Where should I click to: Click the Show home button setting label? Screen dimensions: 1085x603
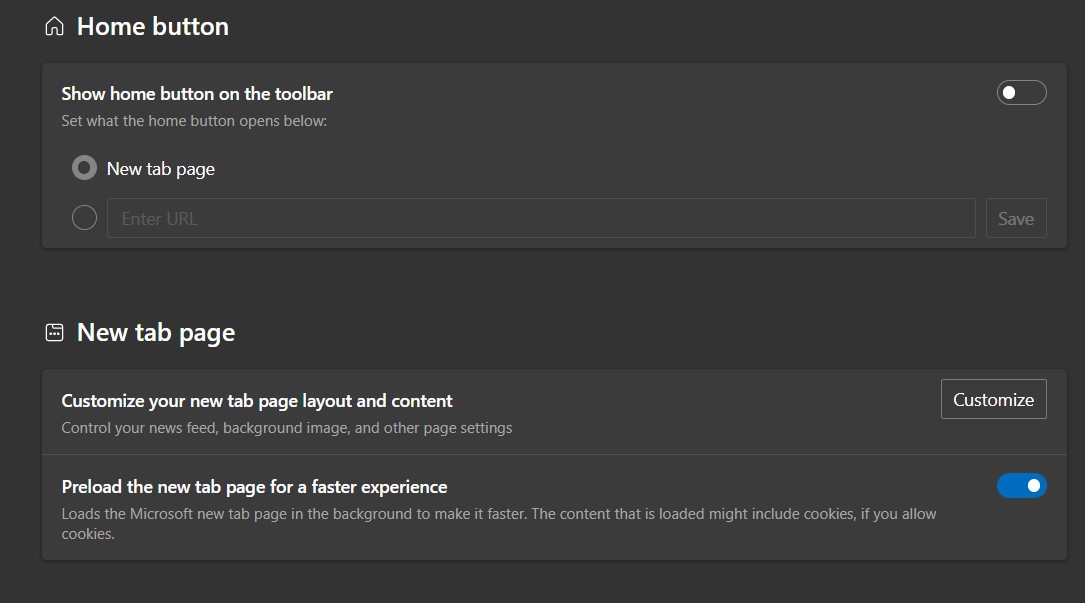click(x=196, y=93)
